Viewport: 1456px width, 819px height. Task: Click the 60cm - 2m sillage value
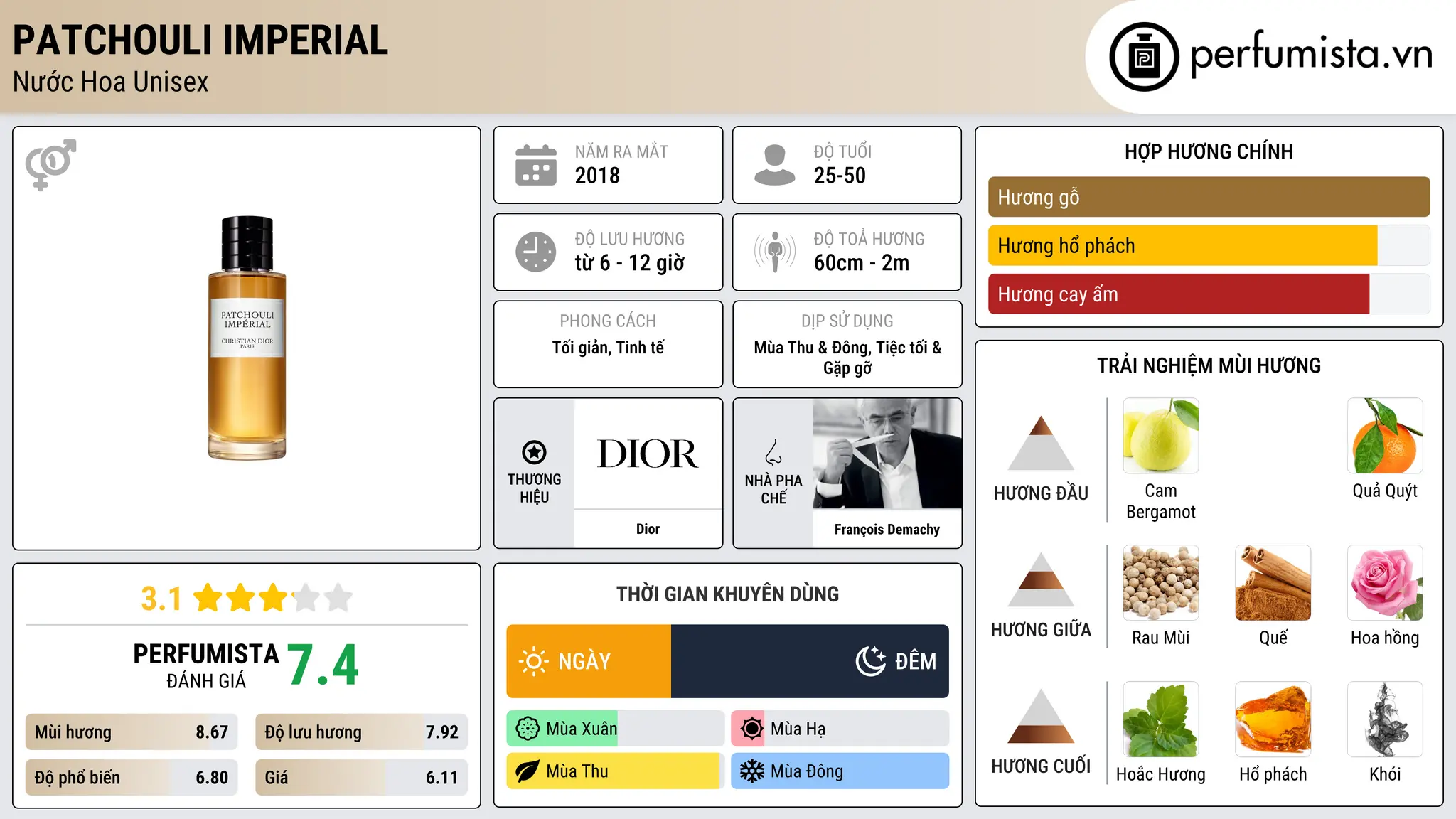point(862,263)
